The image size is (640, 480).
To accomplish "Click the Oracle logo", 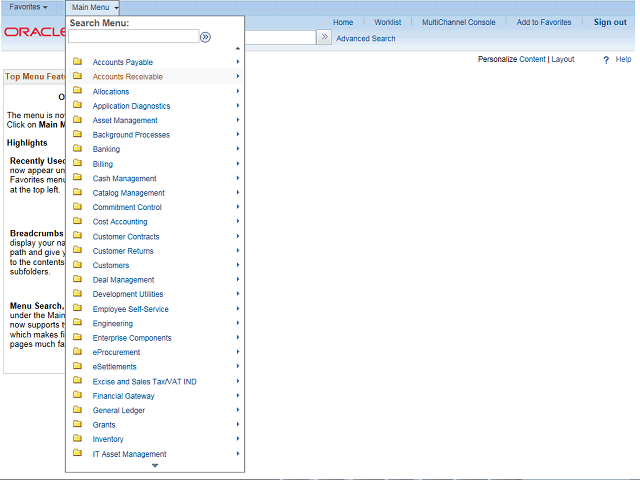I will click(35, 32).
